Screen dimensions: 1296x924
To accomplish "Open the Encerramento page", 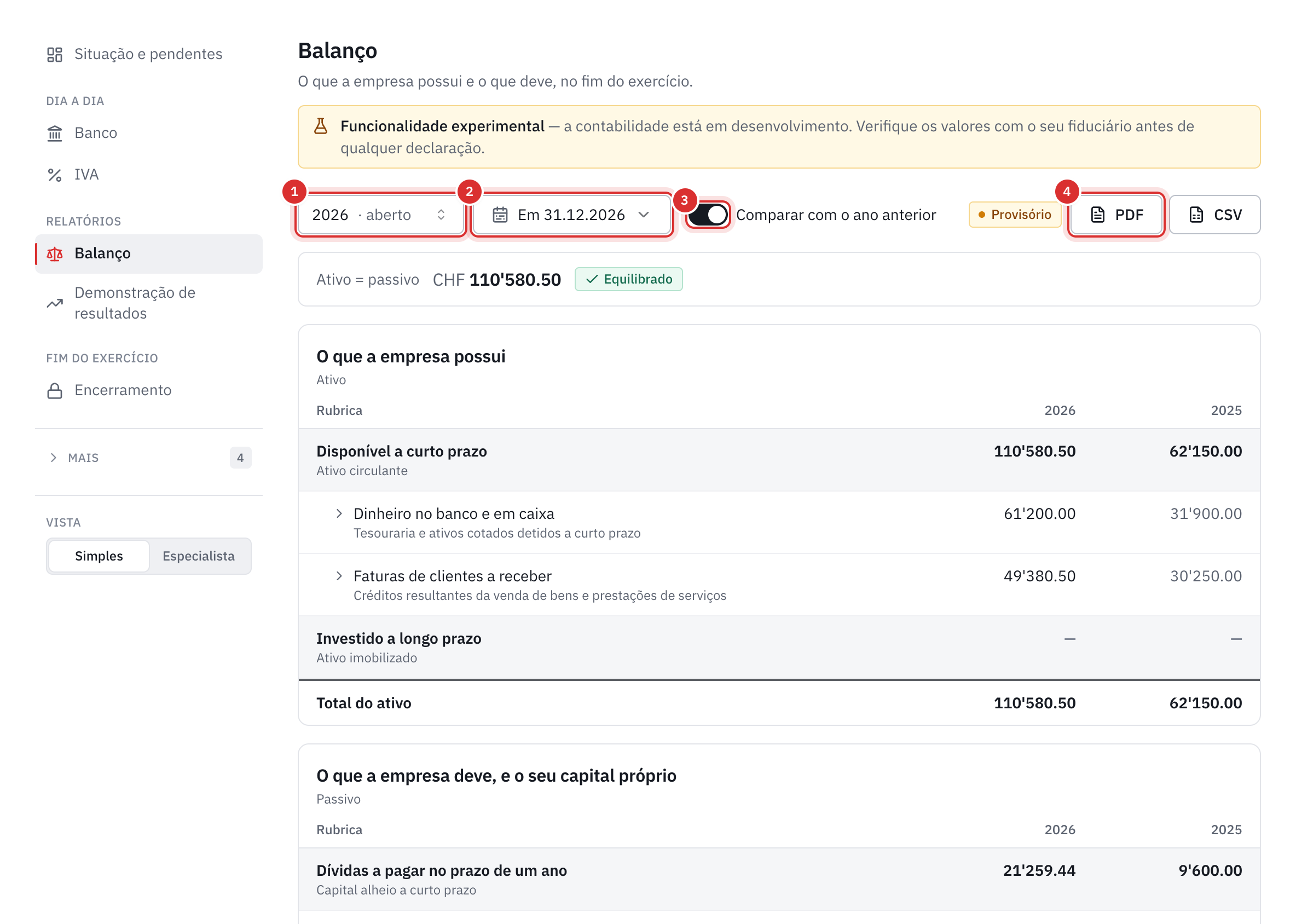I will click(149, 390).
